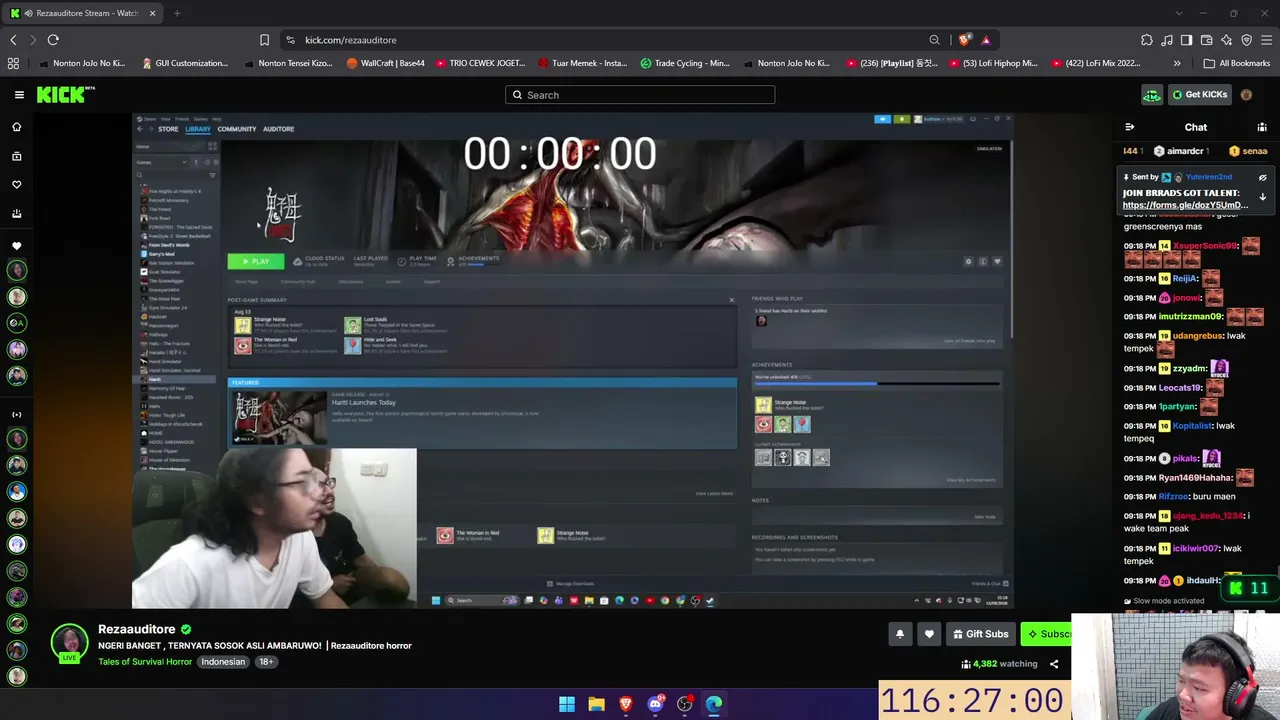Open OBS from the taskbar
This screenshot has width=1280, height=720.
point(685,704)
